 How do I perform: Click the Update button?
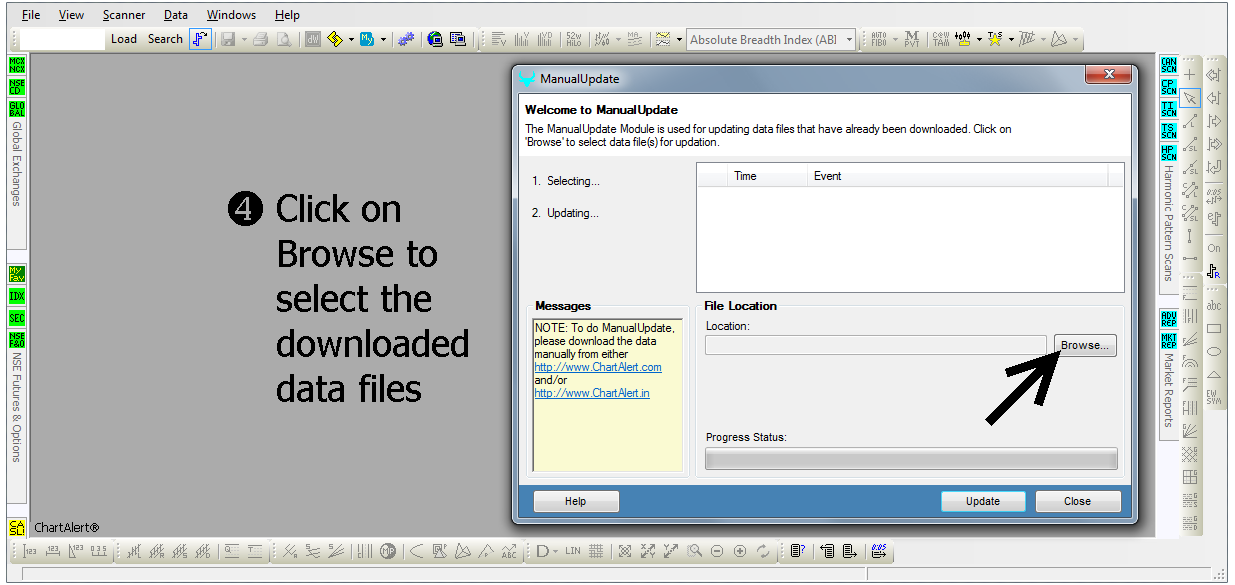click(983, 501)
